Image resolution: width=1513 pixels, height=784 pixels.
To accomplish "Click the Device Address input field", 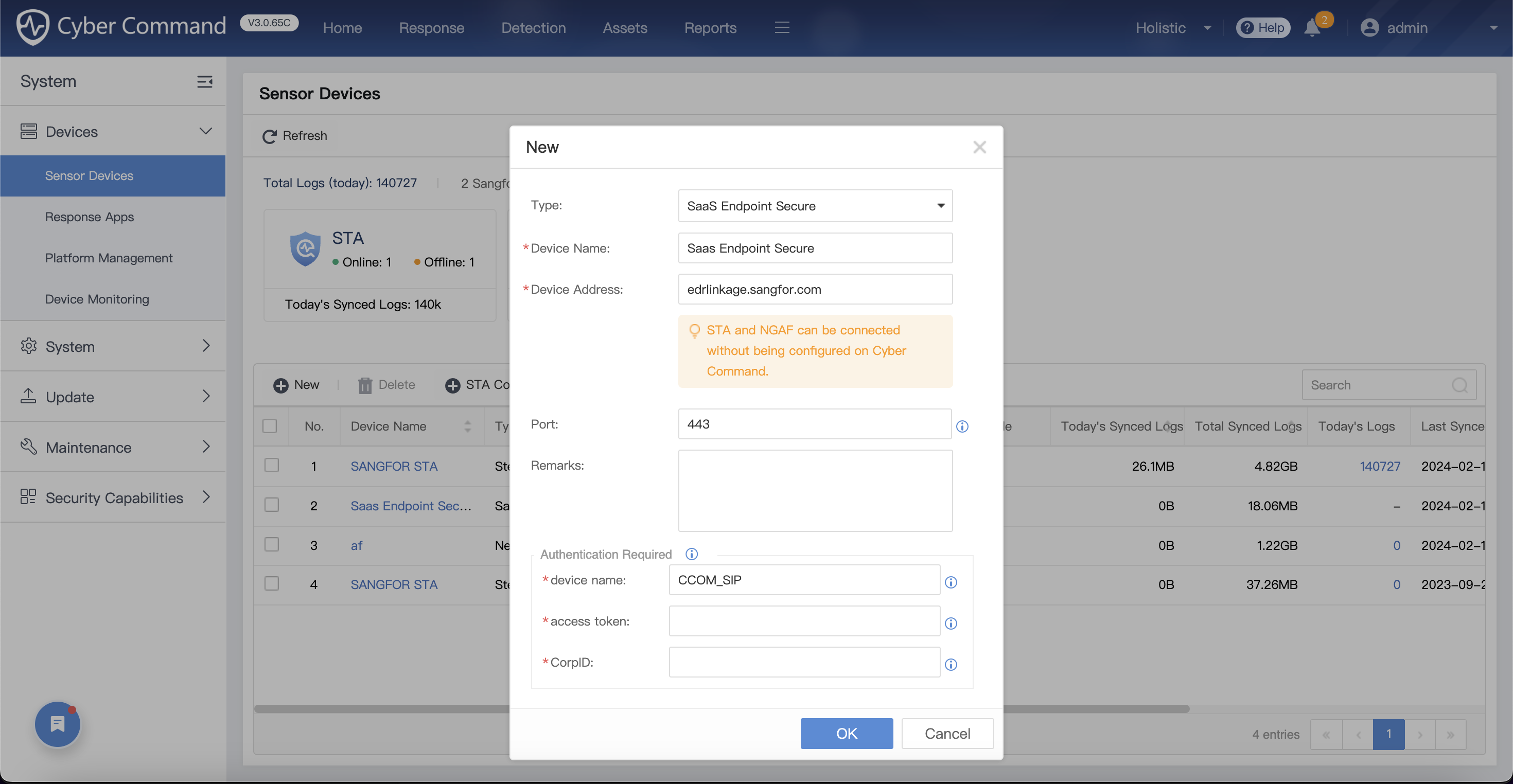I will coord(815,289).
